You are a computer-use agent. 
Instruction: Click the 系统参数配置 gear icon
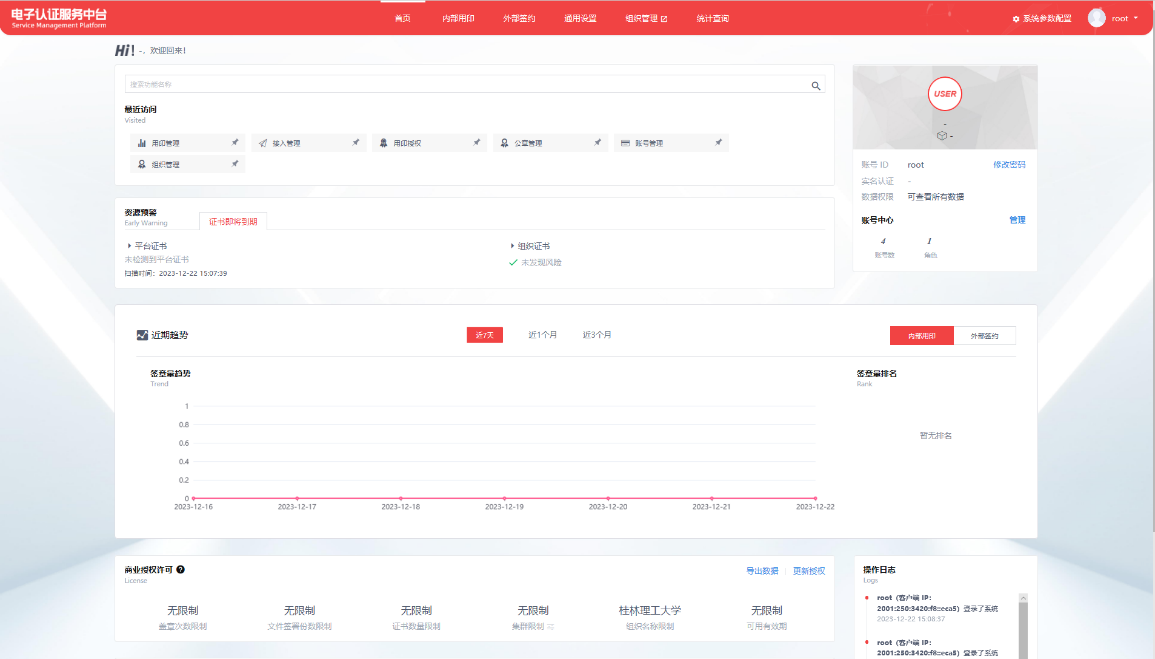click(x=1016, y=19)
